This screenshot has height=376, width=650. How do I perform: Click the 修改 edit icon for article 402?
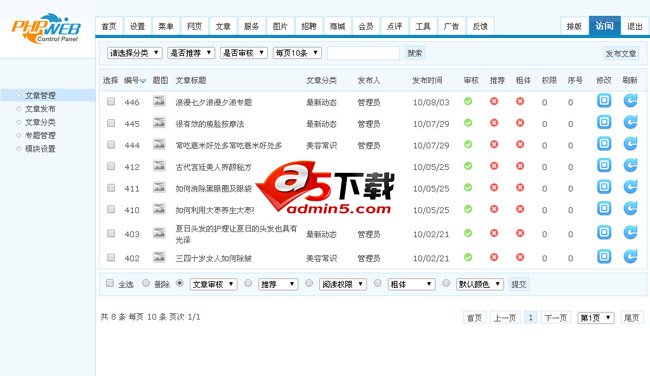pos(604,257)
